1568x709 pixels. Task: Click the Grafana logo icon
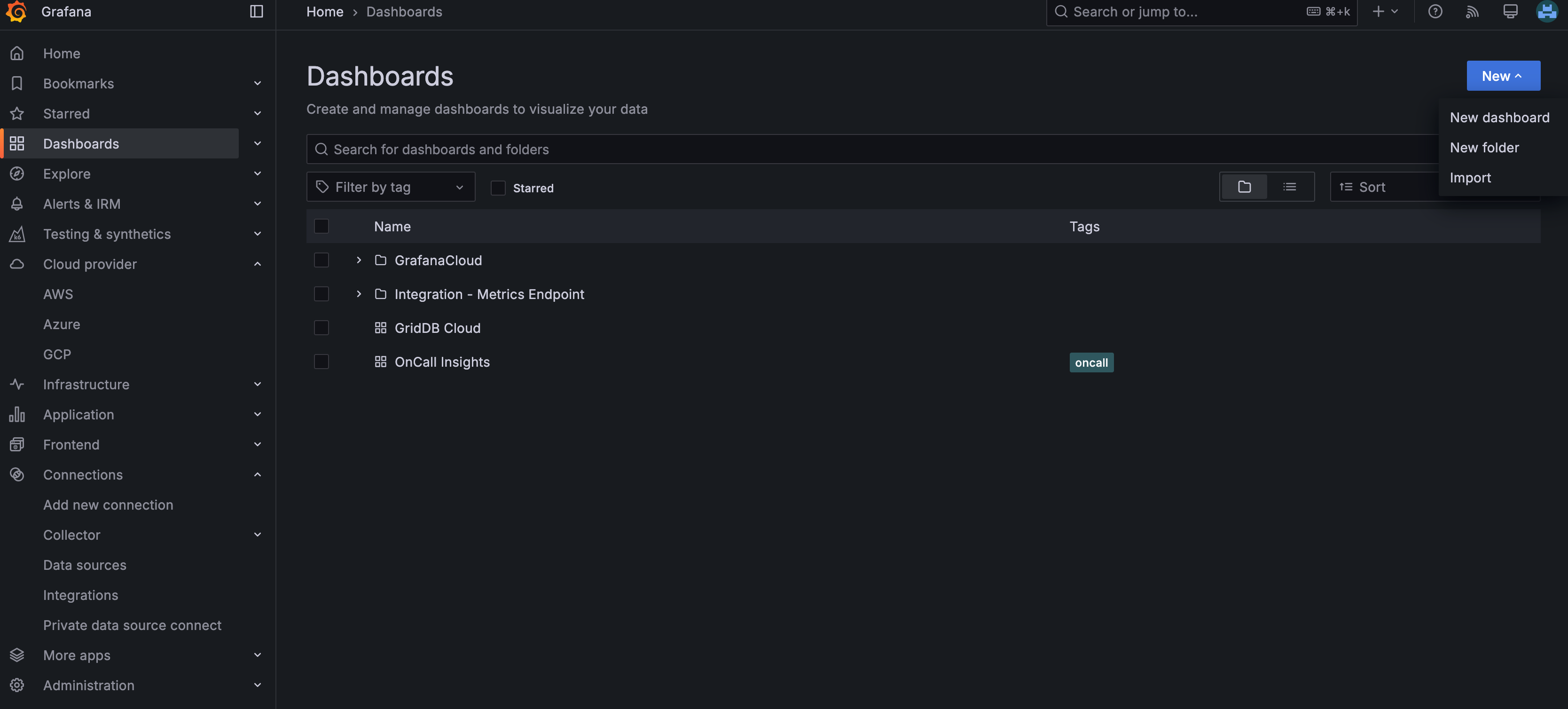click(x=16, y=11)
